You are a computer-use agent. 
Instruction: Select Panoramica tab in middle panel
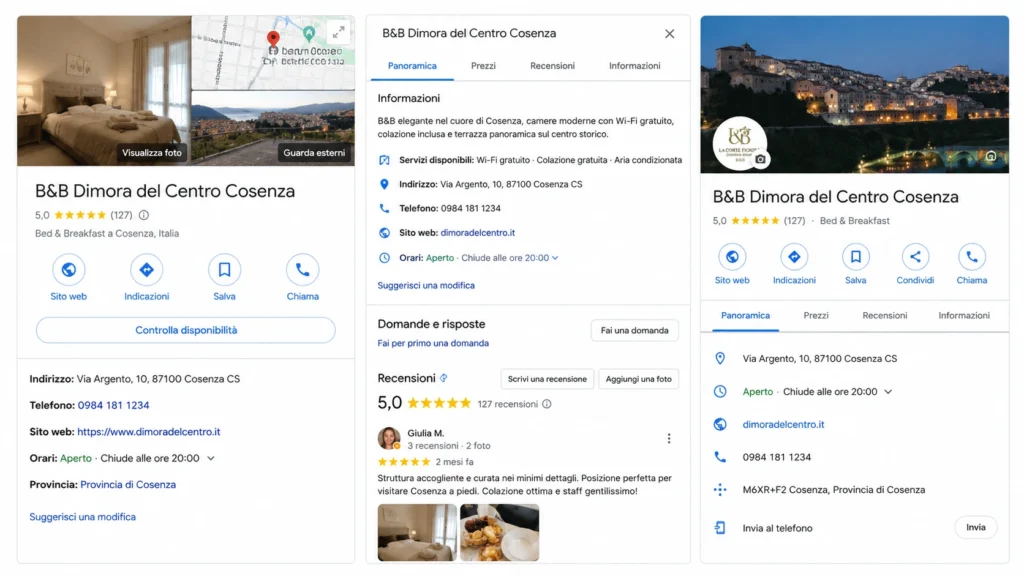(x=412, y=66)
